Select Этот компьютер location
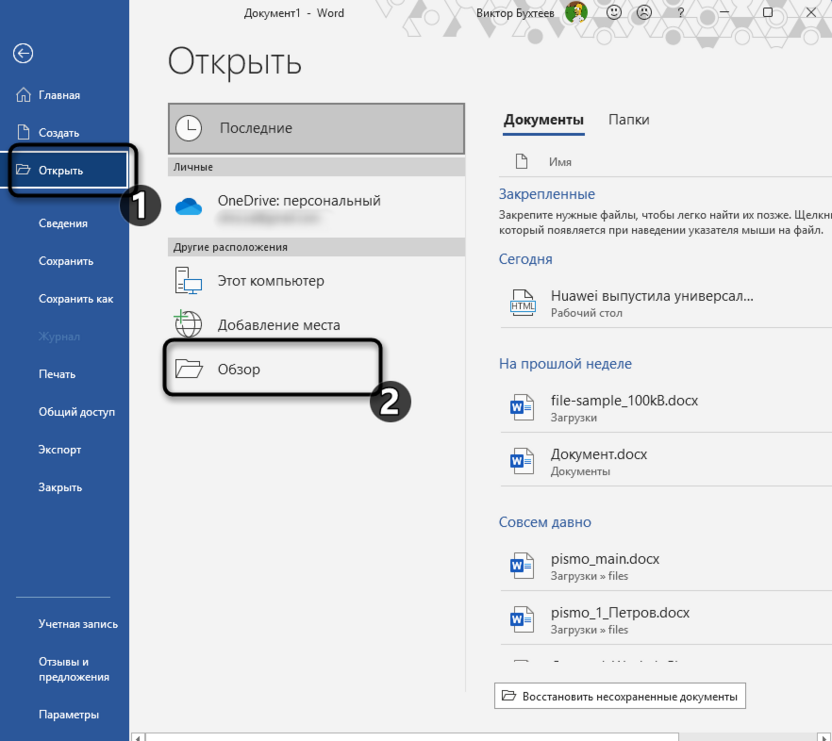Image resolution: width=832 pixels, height=741 pixels. (316, 281)
